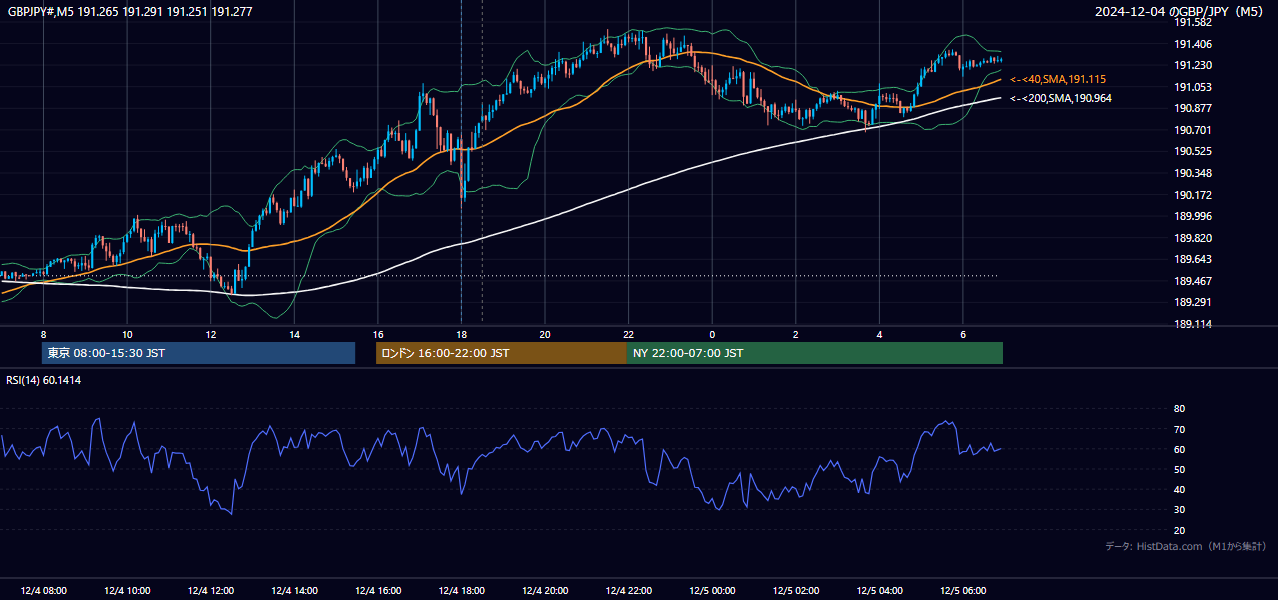This screenshot has height=600, width=1278.
Task: Click the date label 12/5 06:00
Action: pos(963,591)
